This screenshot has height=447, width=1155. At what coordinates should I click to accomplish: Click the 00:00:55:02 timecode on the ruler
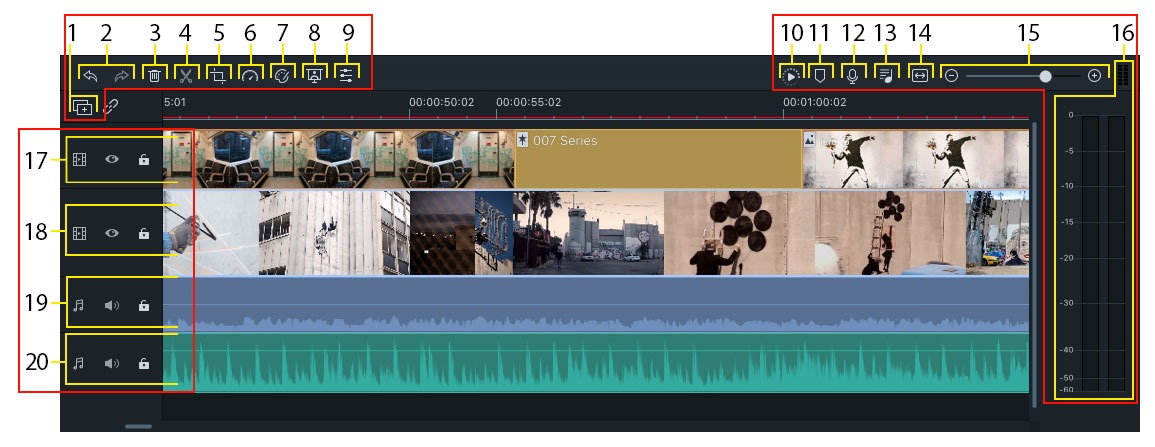pyautogui.click(x=529, y=102)
